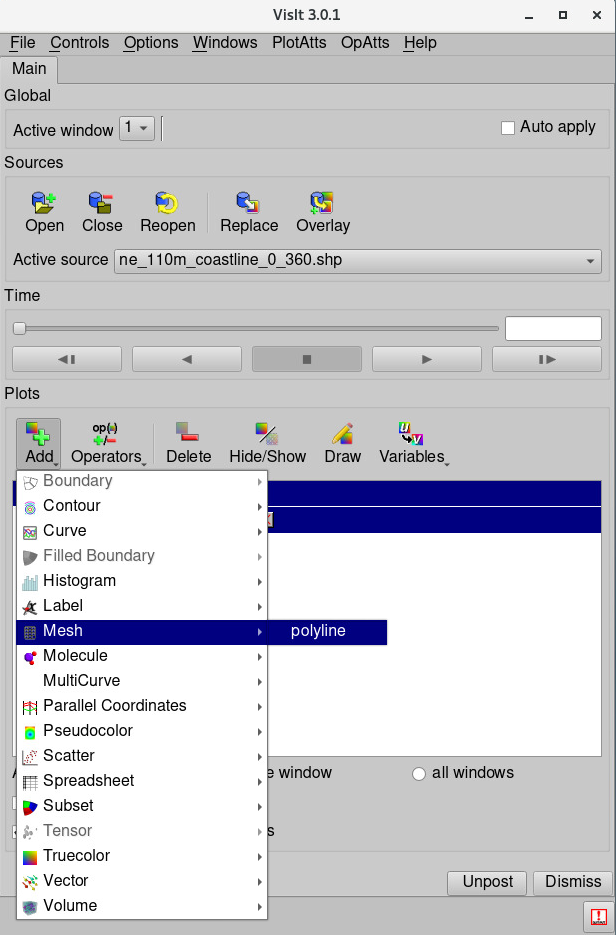This screenshot has width=616, height=935.
Task: Select Pseudocolor in the Add menu
Action: point(88,731)
